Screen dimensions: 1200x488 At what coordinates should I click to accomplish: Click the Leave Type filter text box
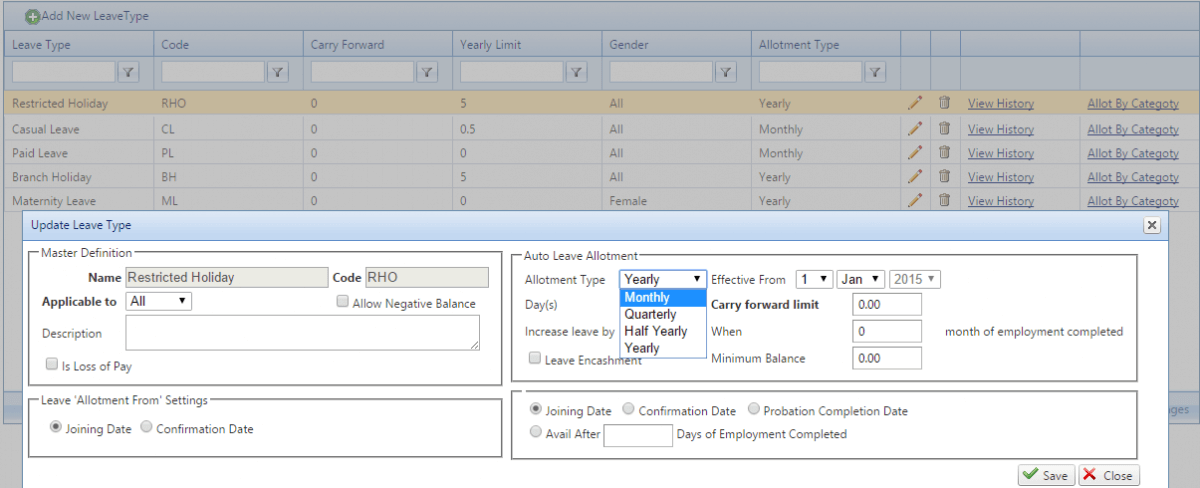64,72
